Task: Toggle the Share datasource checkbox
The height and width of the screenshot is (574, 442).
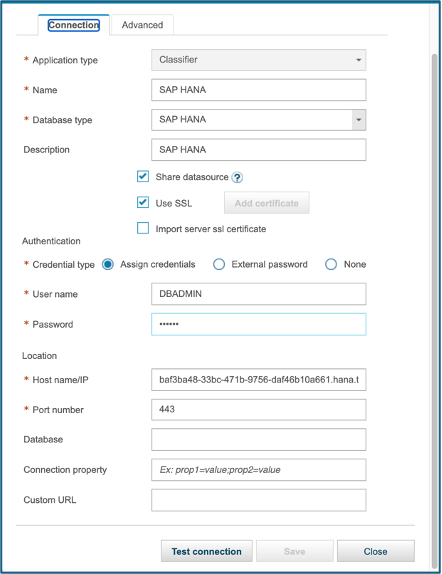Action: 143,176
